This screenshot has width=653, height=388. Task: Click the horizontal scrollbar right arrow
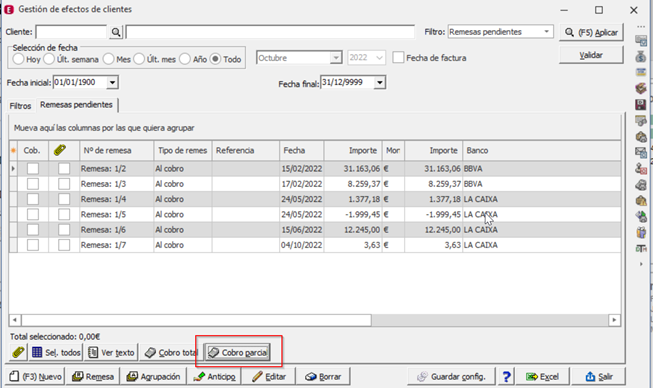(x=614, y=320)
